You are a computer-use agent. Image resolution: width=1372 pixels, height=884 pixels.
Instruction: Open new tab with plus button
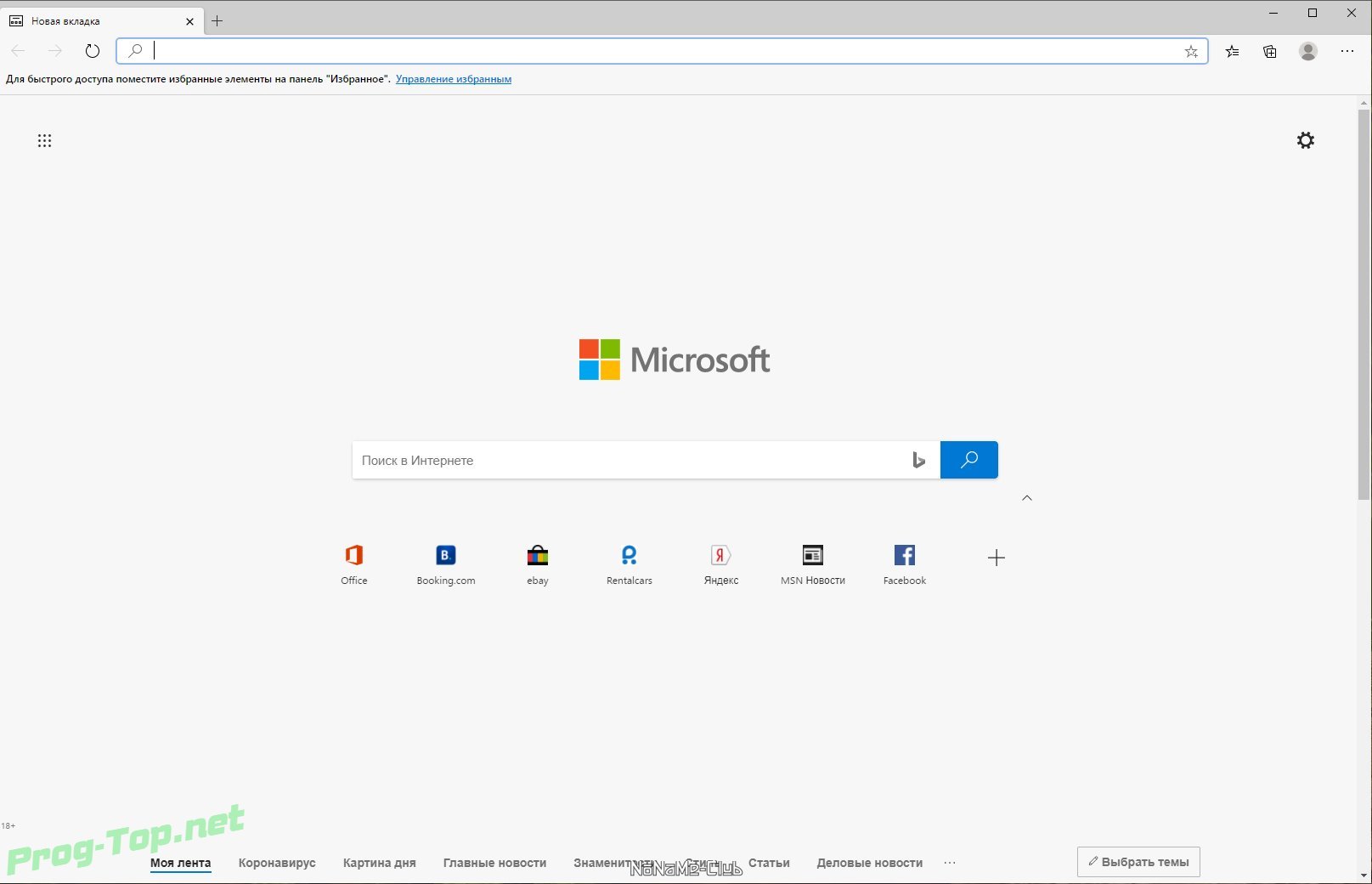coord(217,21)
